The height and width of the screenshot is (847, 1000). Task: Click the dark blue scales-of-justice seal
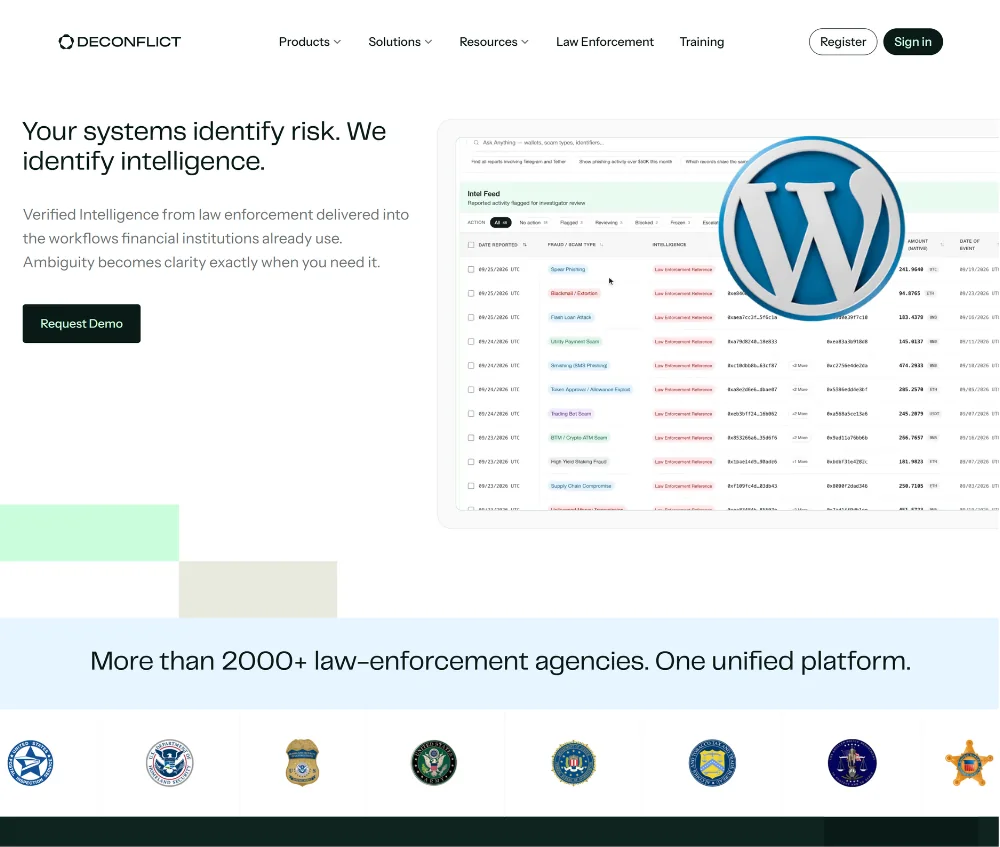point(852,763)
